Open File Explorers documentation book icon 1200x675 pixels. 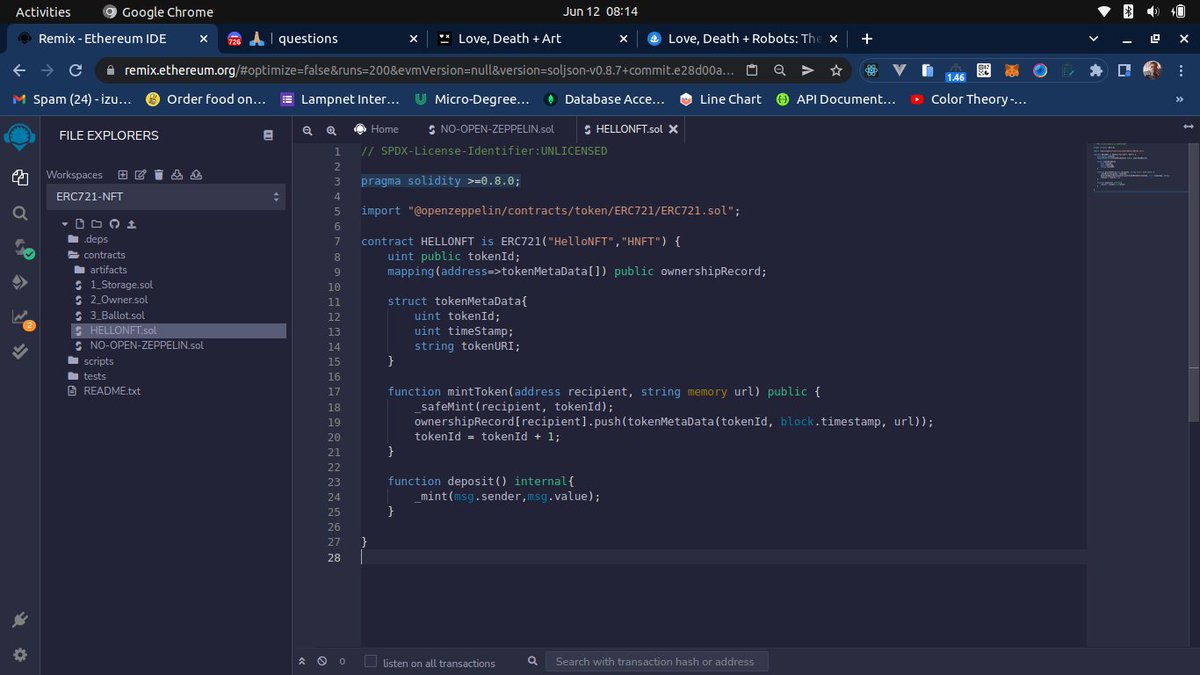click(x=268, y=135)
